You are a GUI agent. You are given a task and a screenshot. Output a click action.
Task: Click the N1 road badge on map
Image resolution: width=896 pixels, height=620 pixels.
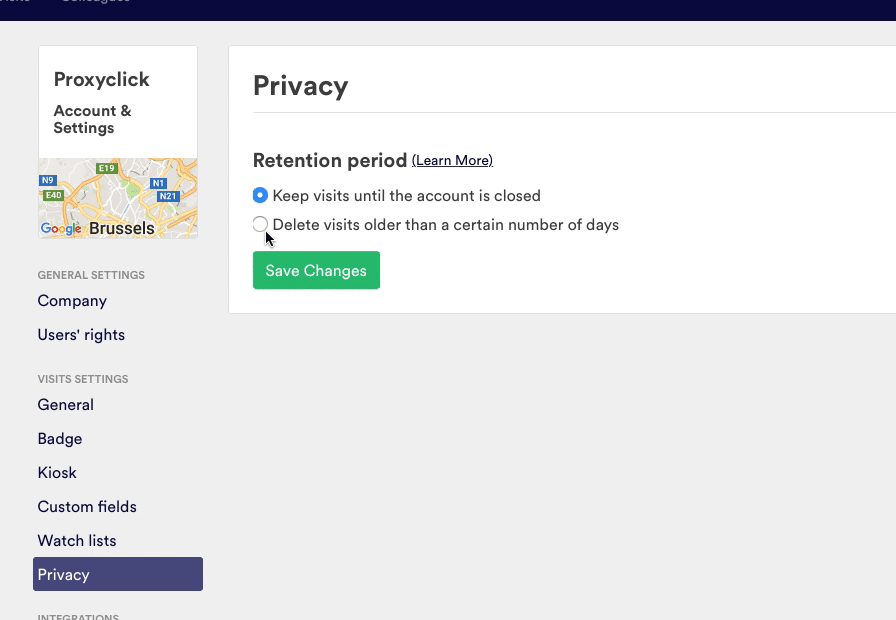point(158,184)
